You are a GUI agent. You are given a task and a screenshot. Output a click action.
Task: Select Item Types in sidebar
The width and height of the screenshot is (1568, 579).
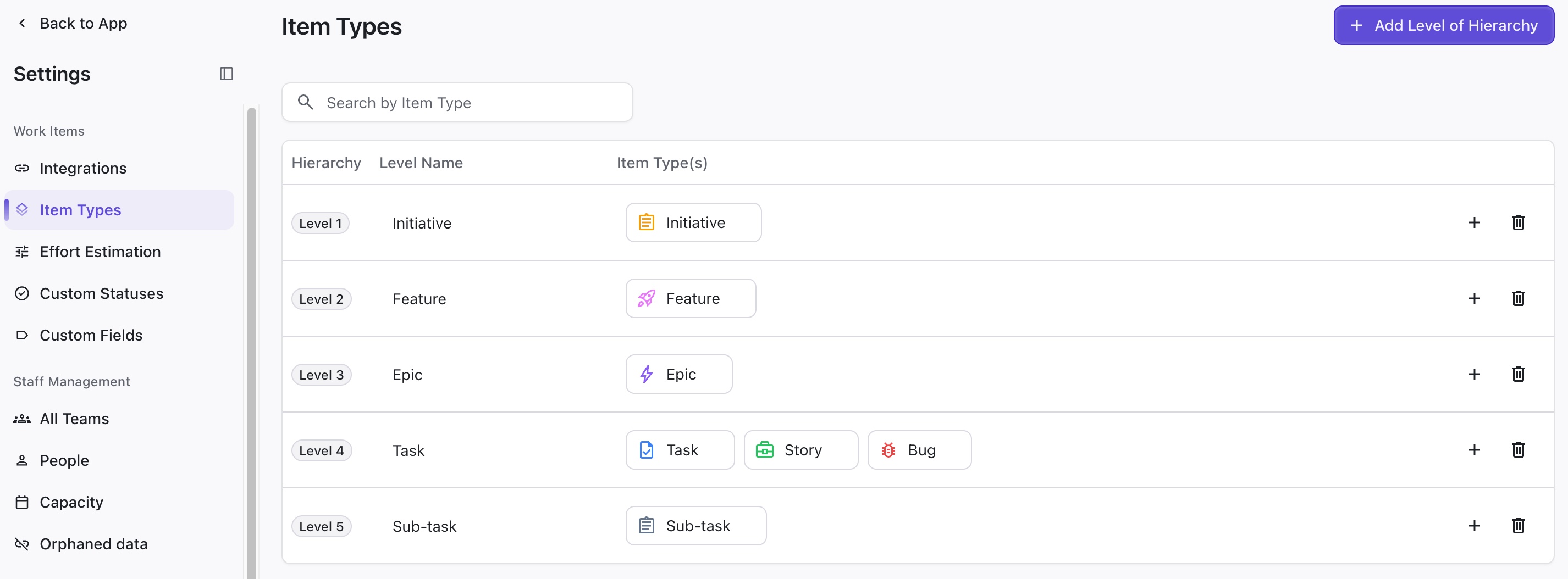pos(119,210)
